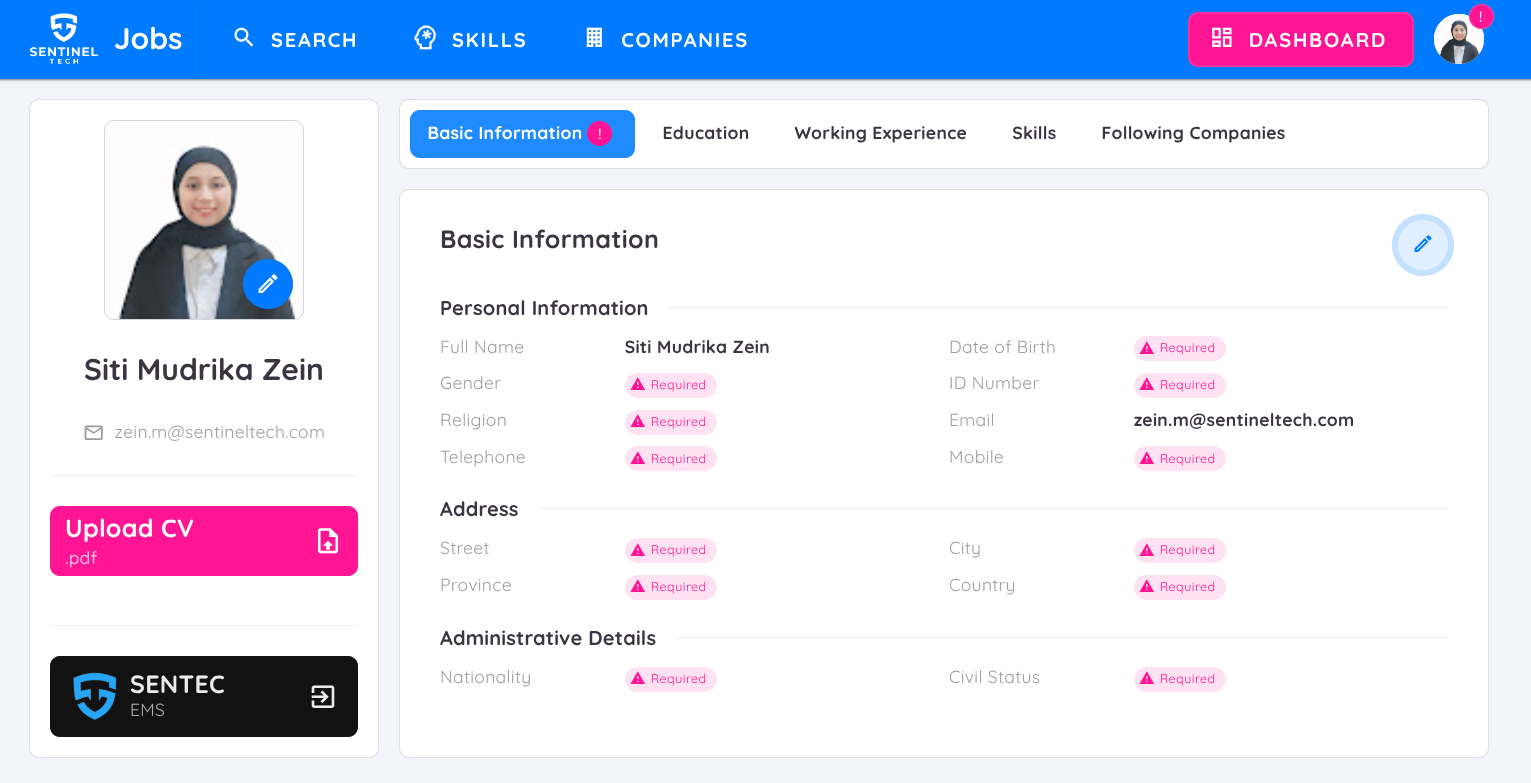Viewport: 1531px width, 783px height.
Task: Click the Jobs menu item
Action: click(x=148, y=38)
